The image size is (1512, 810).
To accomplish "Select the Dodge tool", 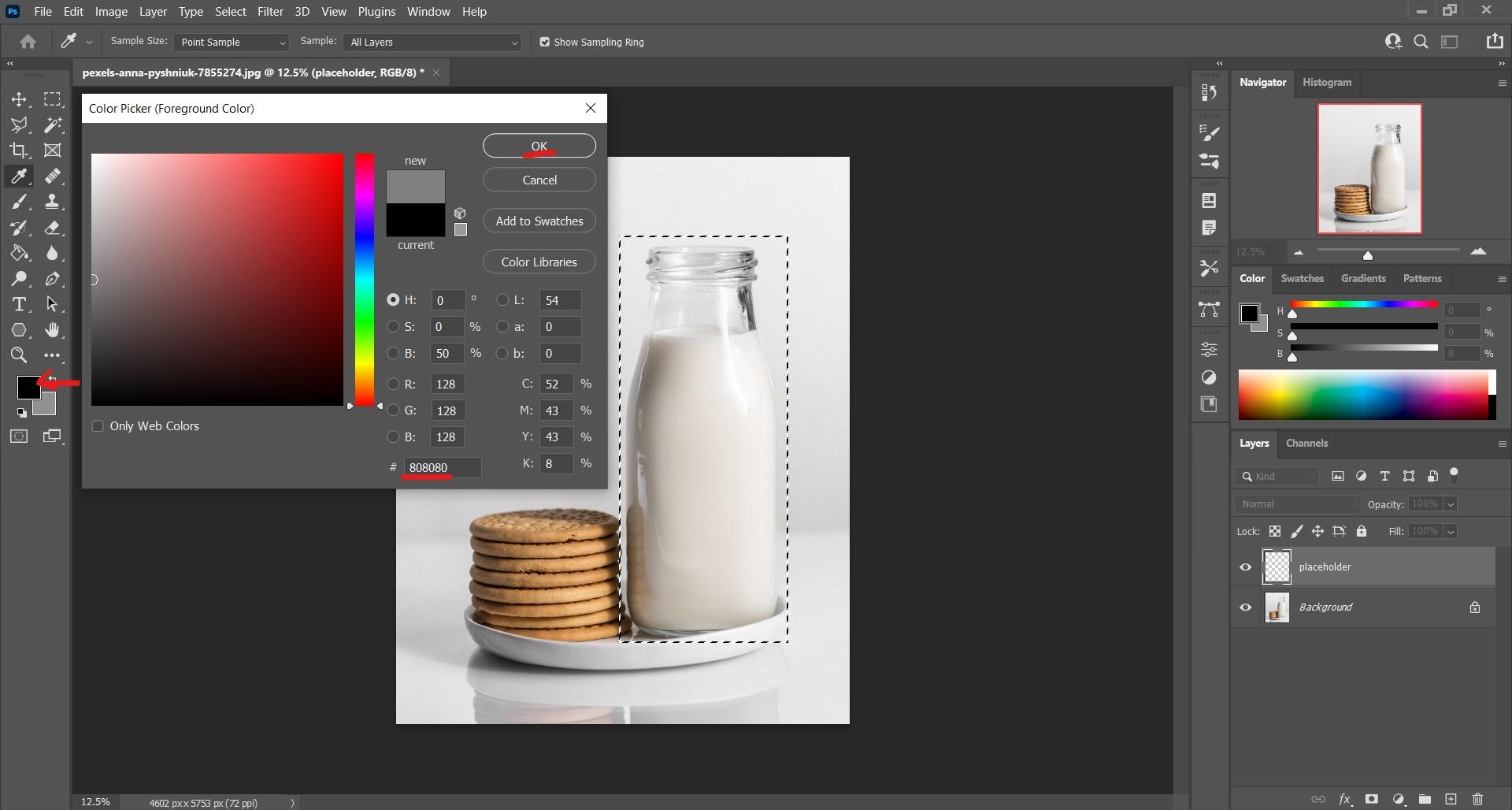I will click(x=19, y=279).
